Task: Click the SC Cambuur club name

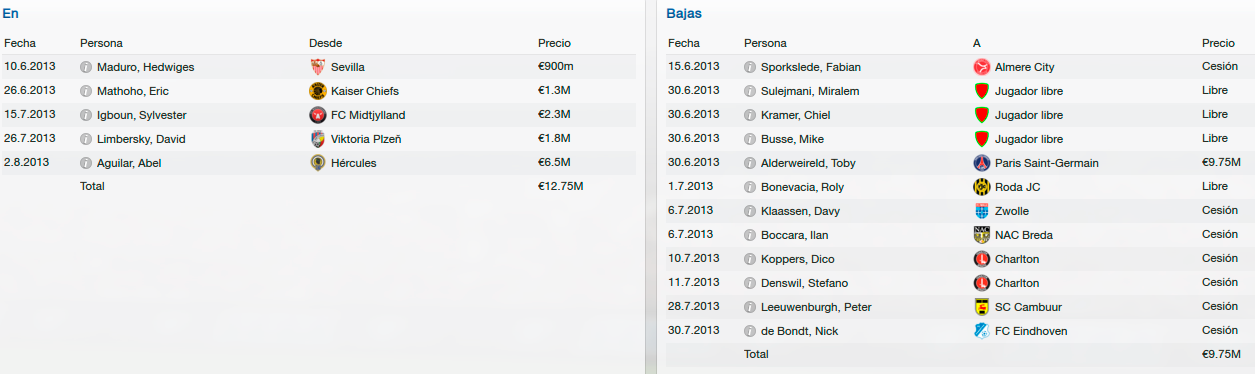Action: [1030, 307]
